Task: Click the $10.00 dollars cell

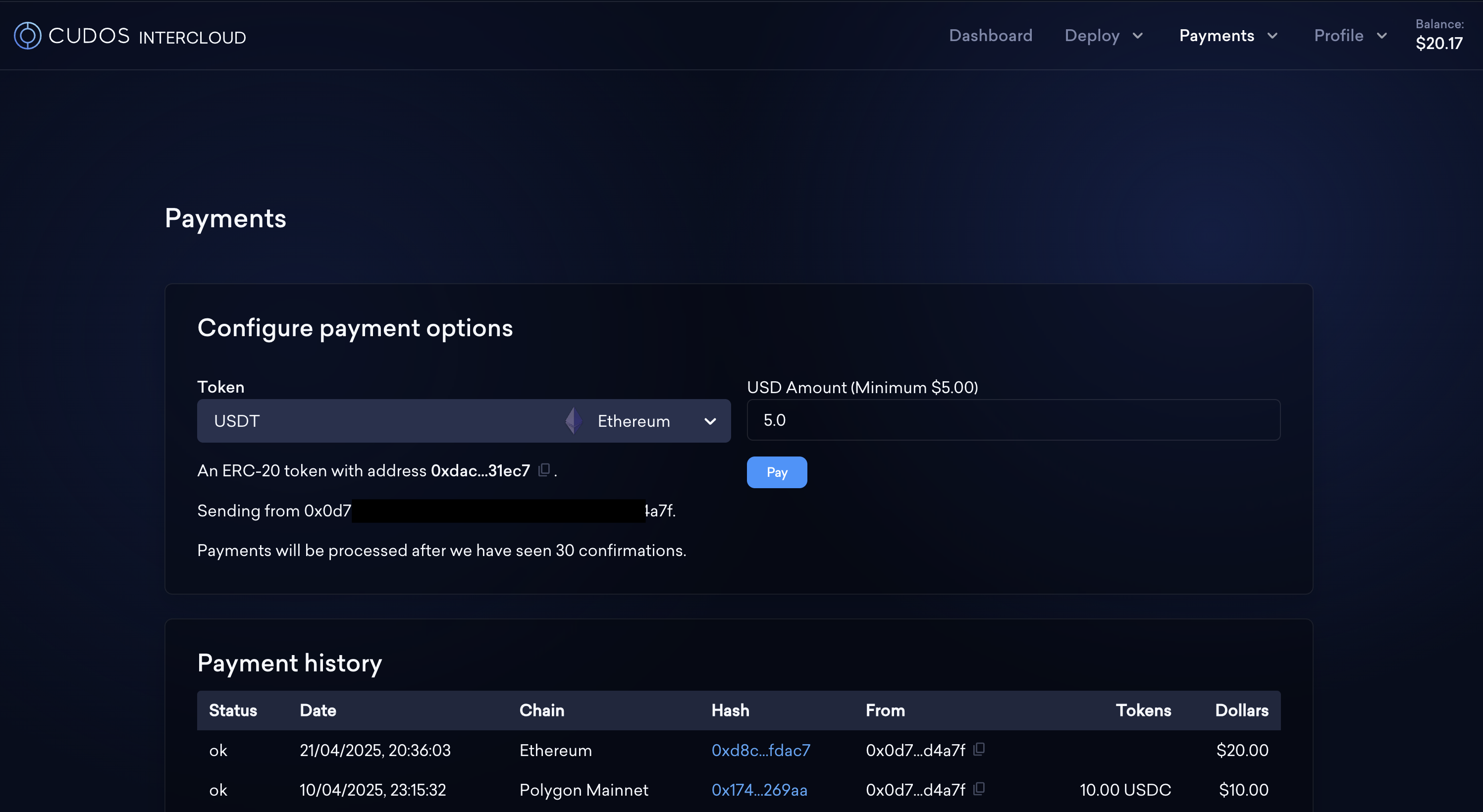Action: point(1243,790)
